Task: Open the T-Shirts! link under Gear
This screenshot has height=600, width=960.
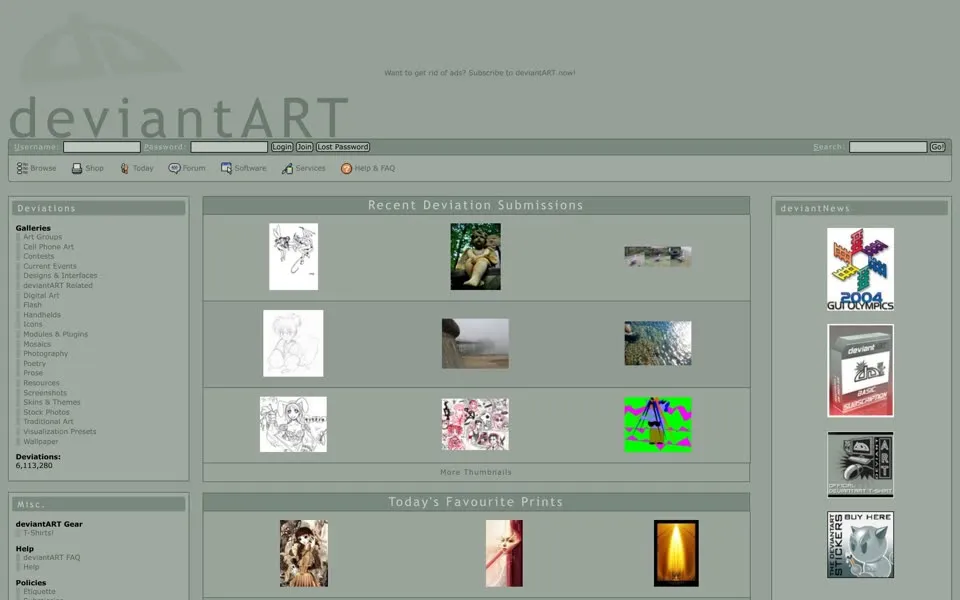Action: pyautogui.click(x=38, y=533)
